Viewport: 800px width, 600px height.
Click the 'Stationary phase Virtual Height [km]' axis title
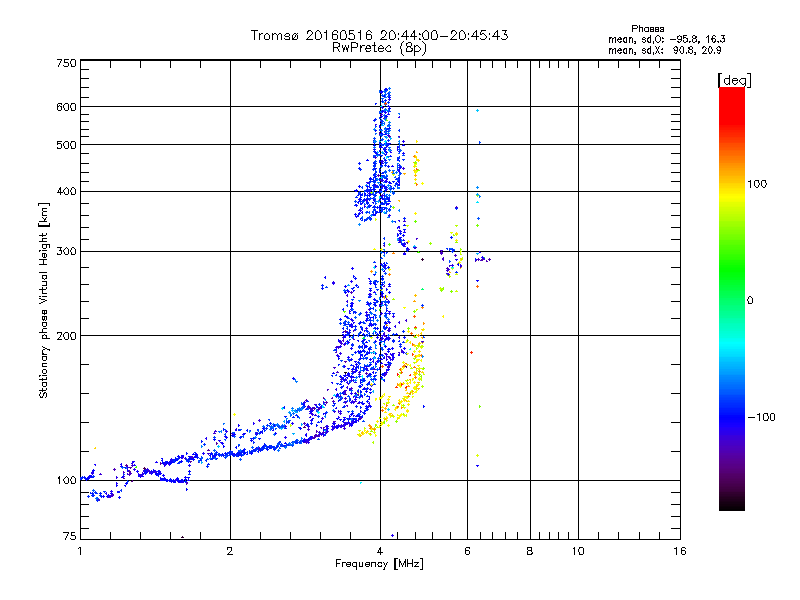[x=44, y=300]
